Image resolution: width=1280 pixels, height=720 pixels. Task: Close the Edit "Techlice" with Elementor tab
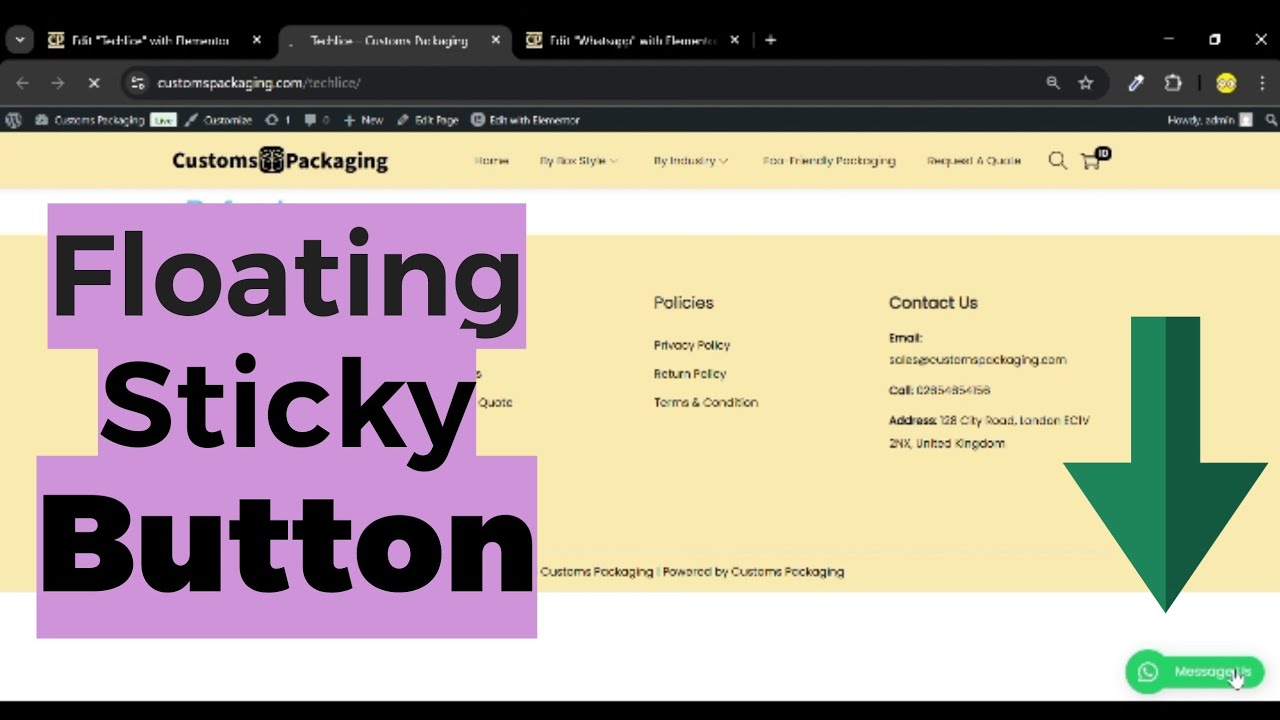(x=257, y=40)
